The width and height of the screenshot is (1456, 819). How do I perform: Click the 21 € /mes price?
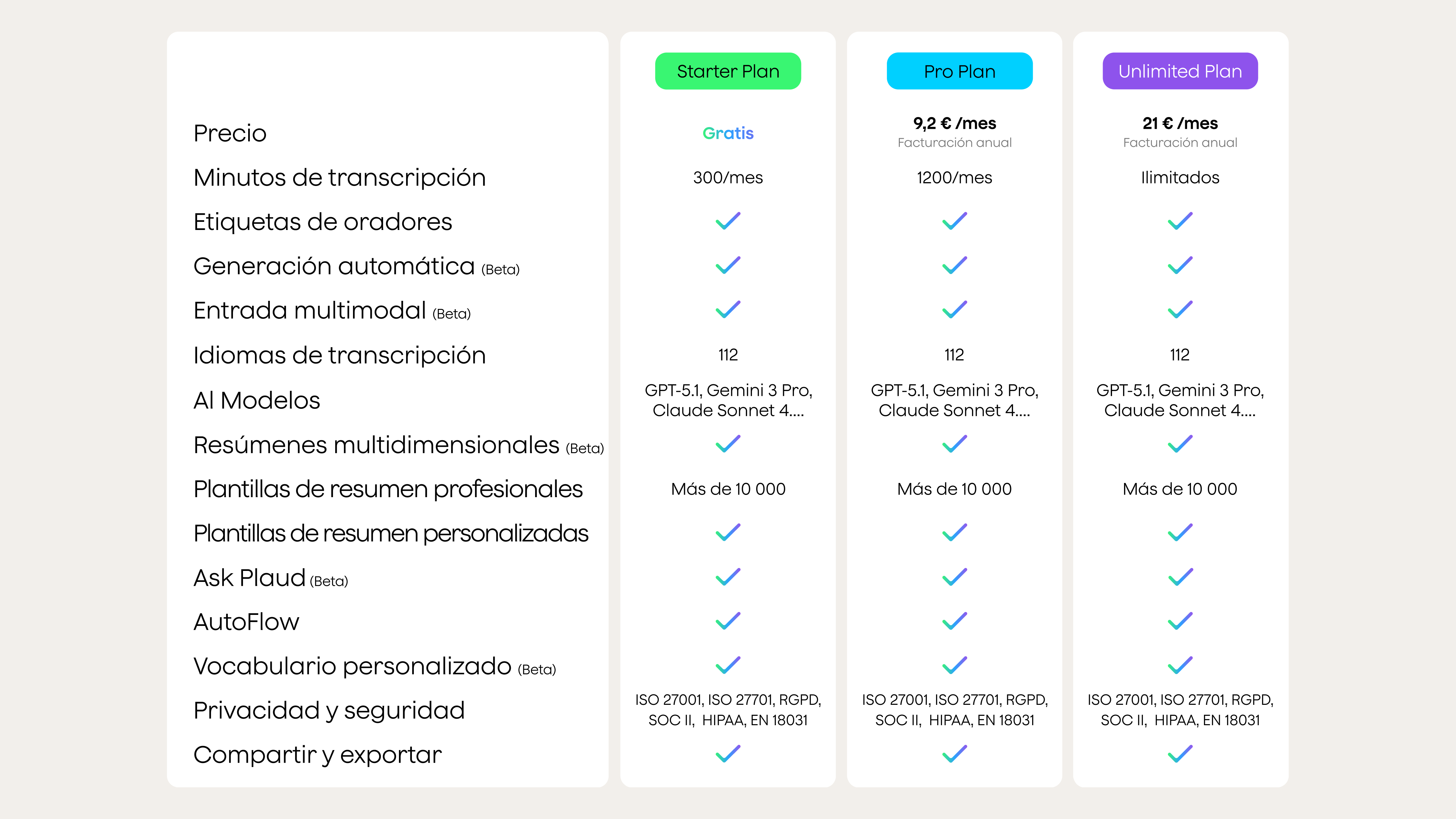coord(1180,123)
